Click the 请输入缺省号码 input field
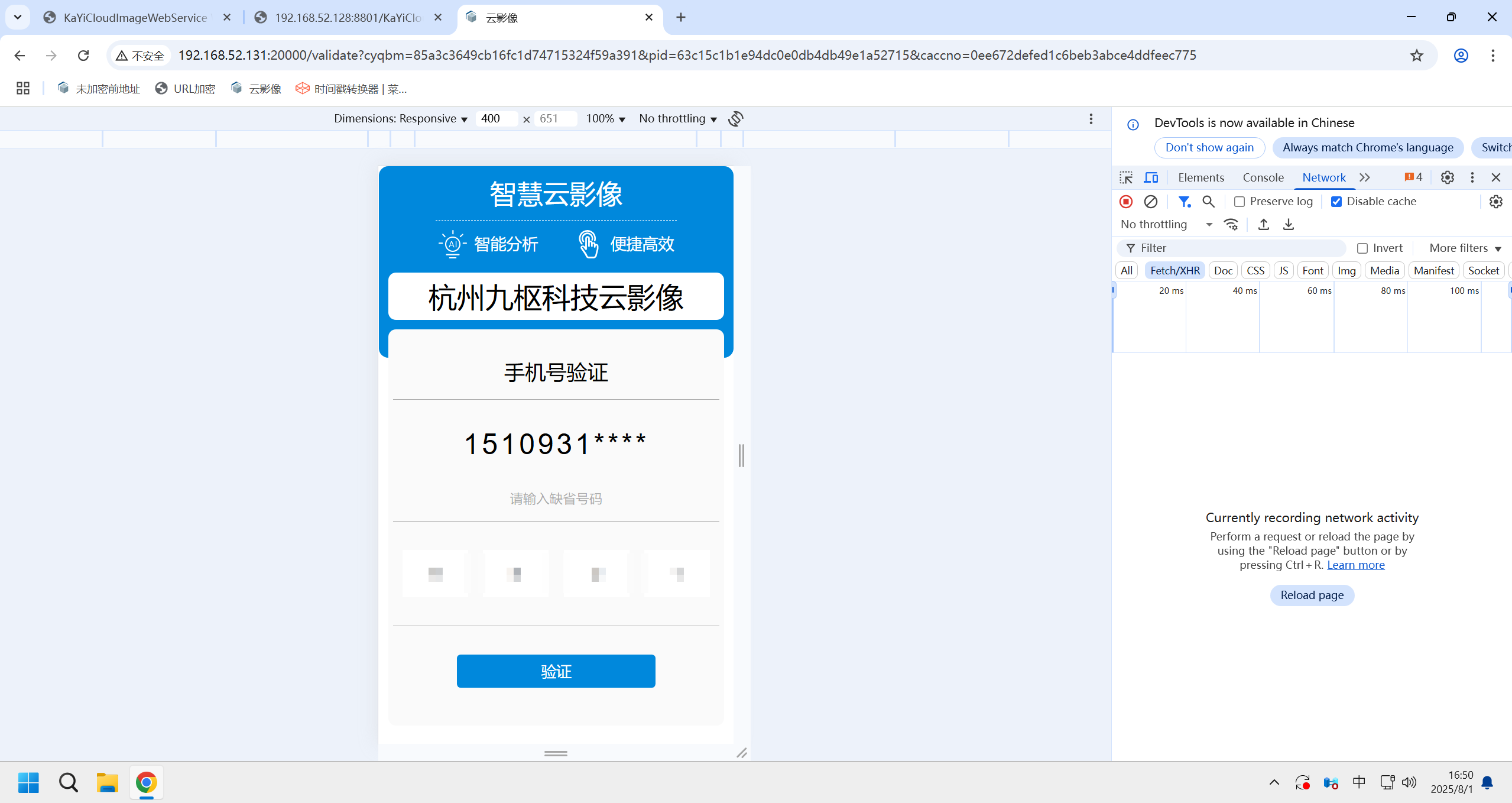This screenshot has width=1512, height=803. [x=555, y=498]
